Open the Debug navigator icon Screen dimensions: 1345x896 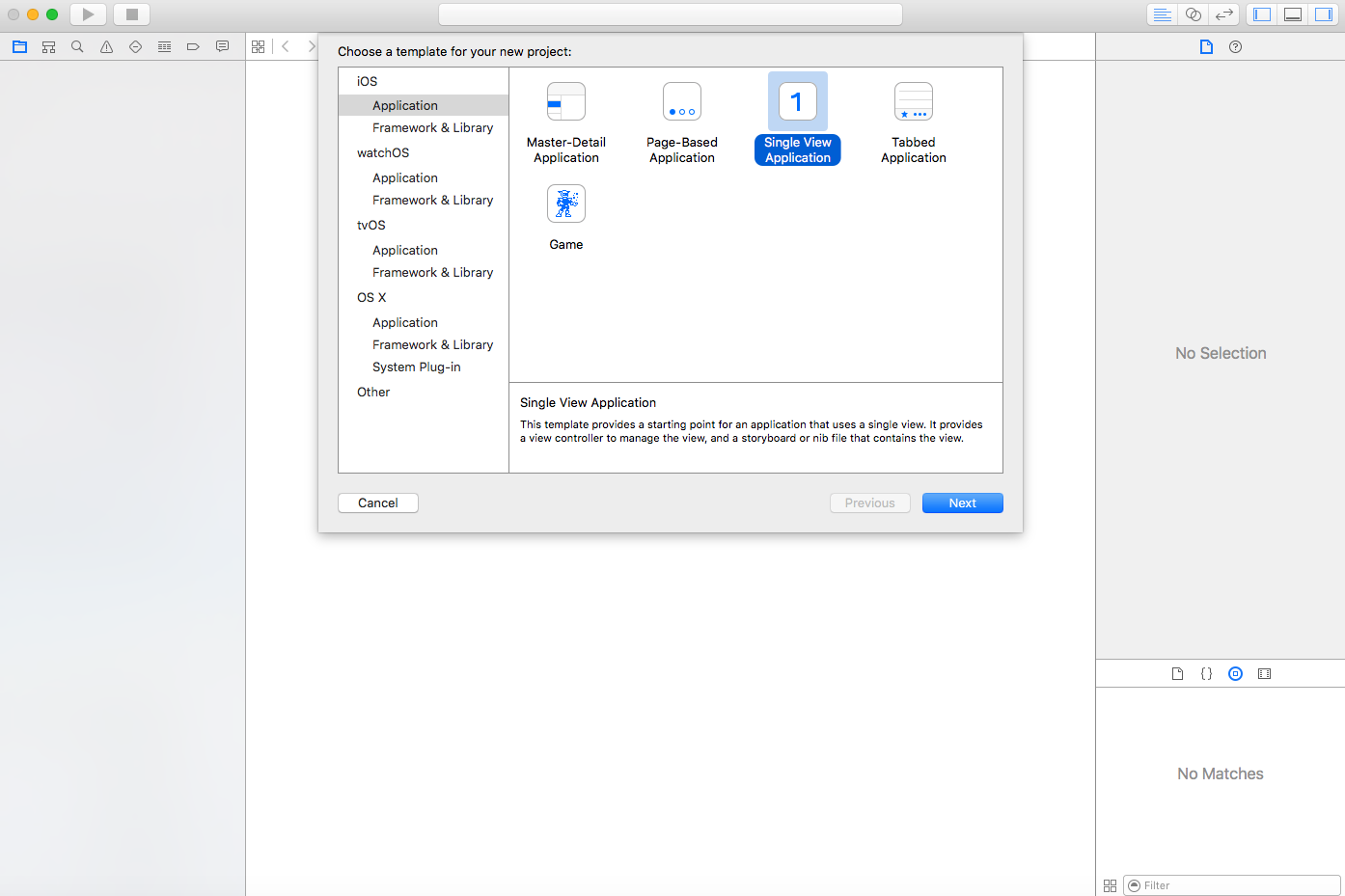[164, 46]
